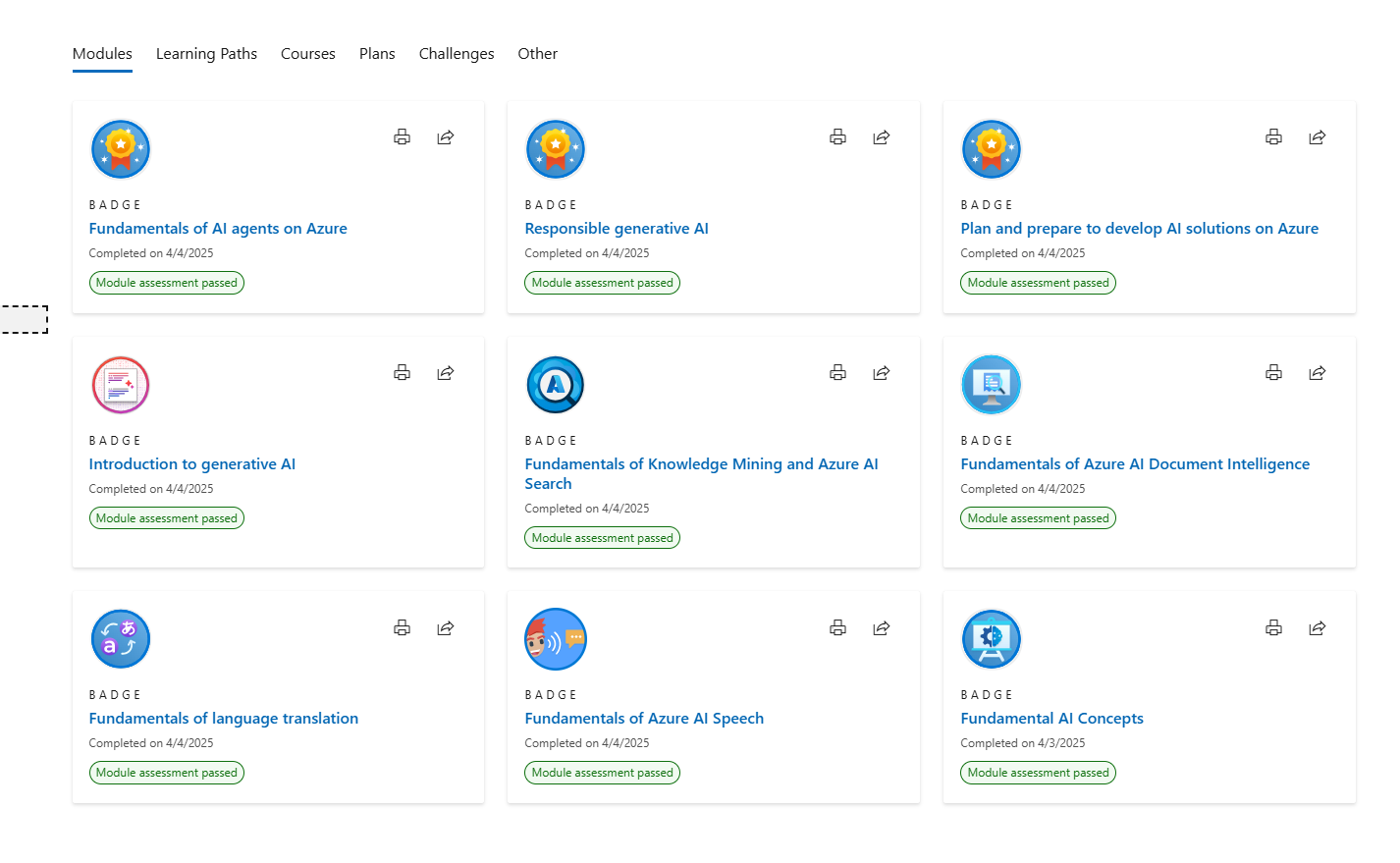Share the Azure AI Document Intelligence badge
The height and width of the screenshot is (863, 1400).
coord(1318,373)
